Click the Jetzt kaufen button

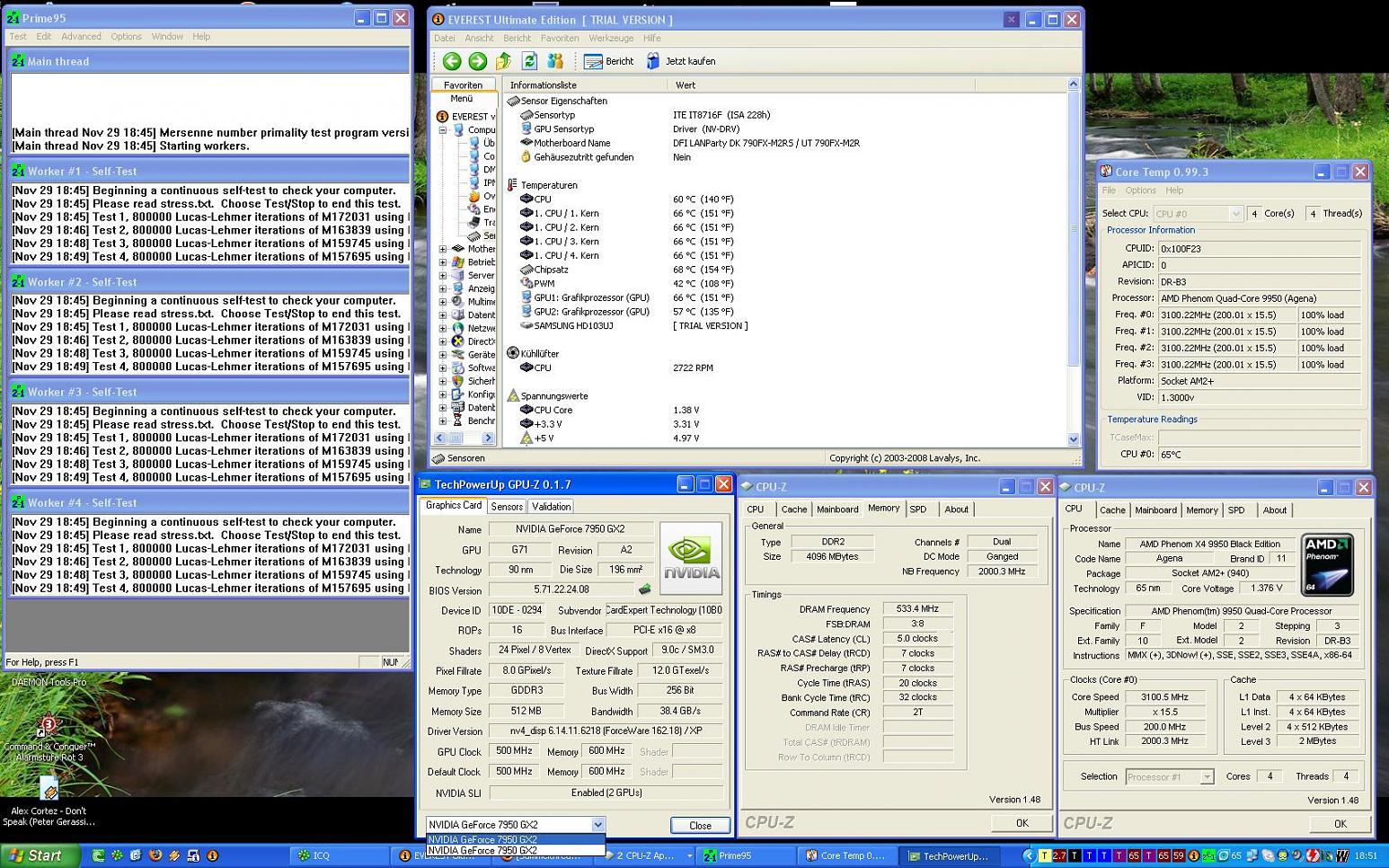681,61
